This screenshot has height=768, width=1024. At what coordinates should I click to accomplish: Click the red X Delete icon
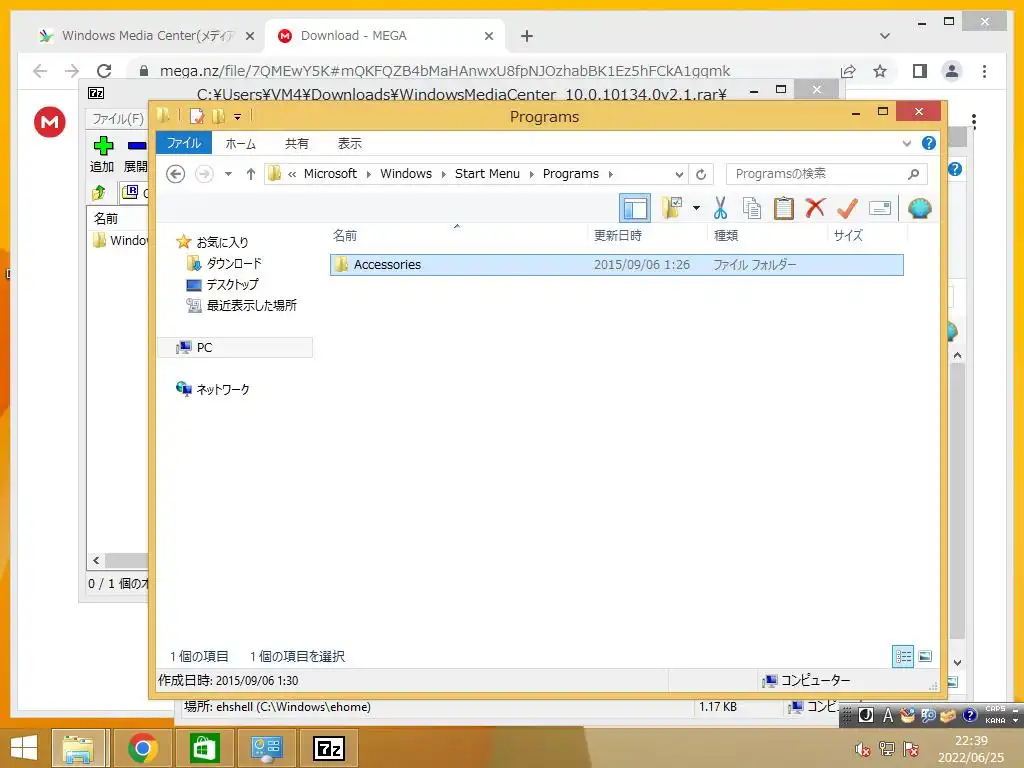point(815,208)
